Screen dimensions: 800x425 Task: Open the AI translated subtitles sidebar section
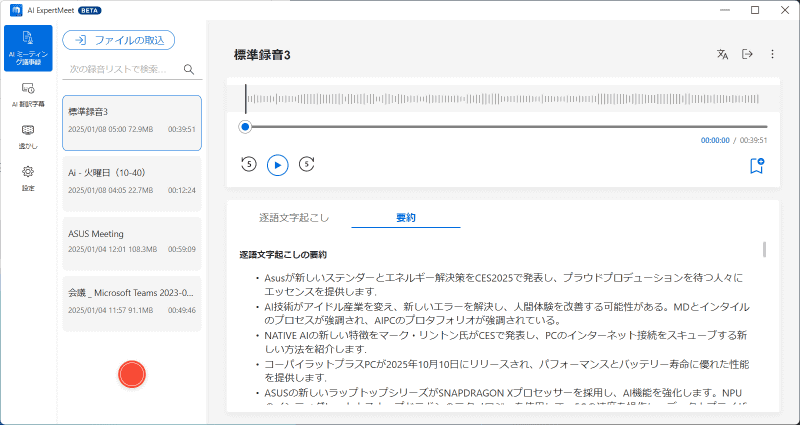point(28,95)
